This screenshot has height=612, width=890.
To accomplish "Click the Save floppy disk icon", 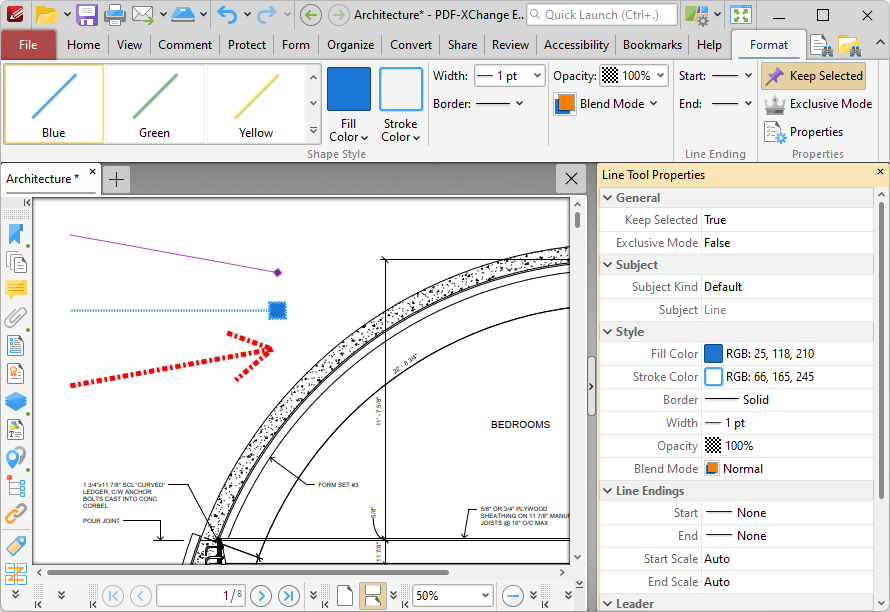I will point(87,15).
